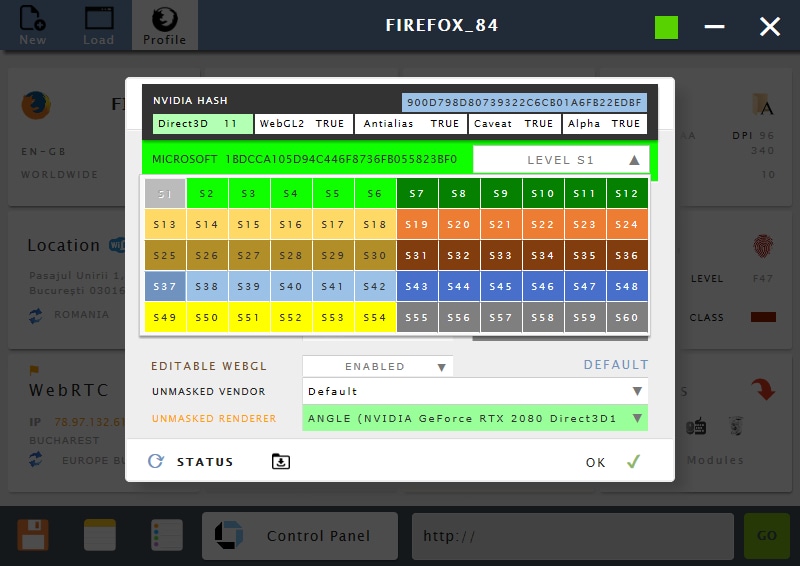Select level S21 in the grid
Viewport: 800px width, 566px height.
[x=501, y=225]
